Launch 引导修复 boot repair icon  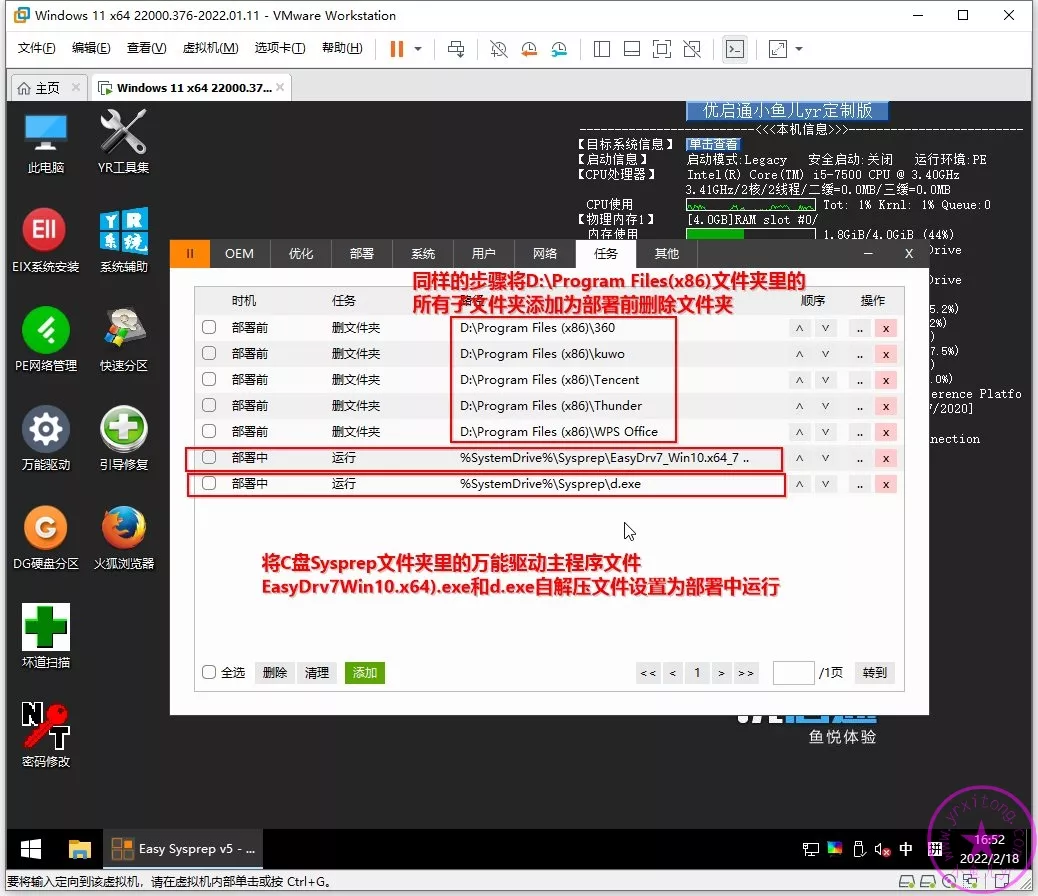tap(124, 430)
